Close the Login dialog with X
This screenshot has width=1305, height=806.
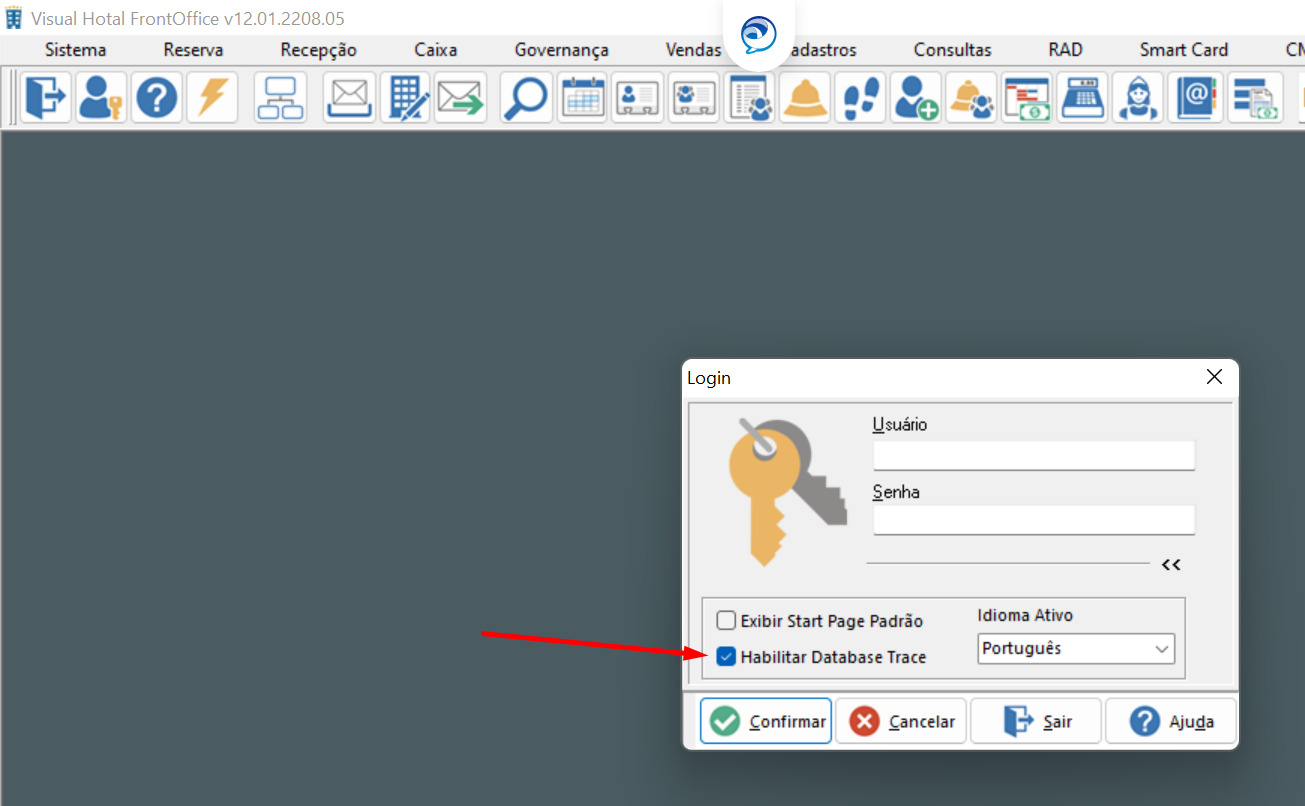pos(1214,377)
